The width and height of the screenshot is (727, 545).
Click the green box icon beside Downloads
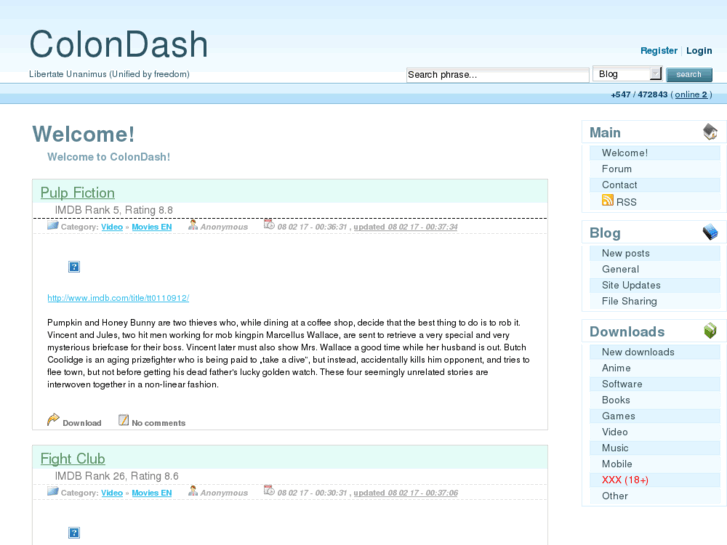coord(710,331)
